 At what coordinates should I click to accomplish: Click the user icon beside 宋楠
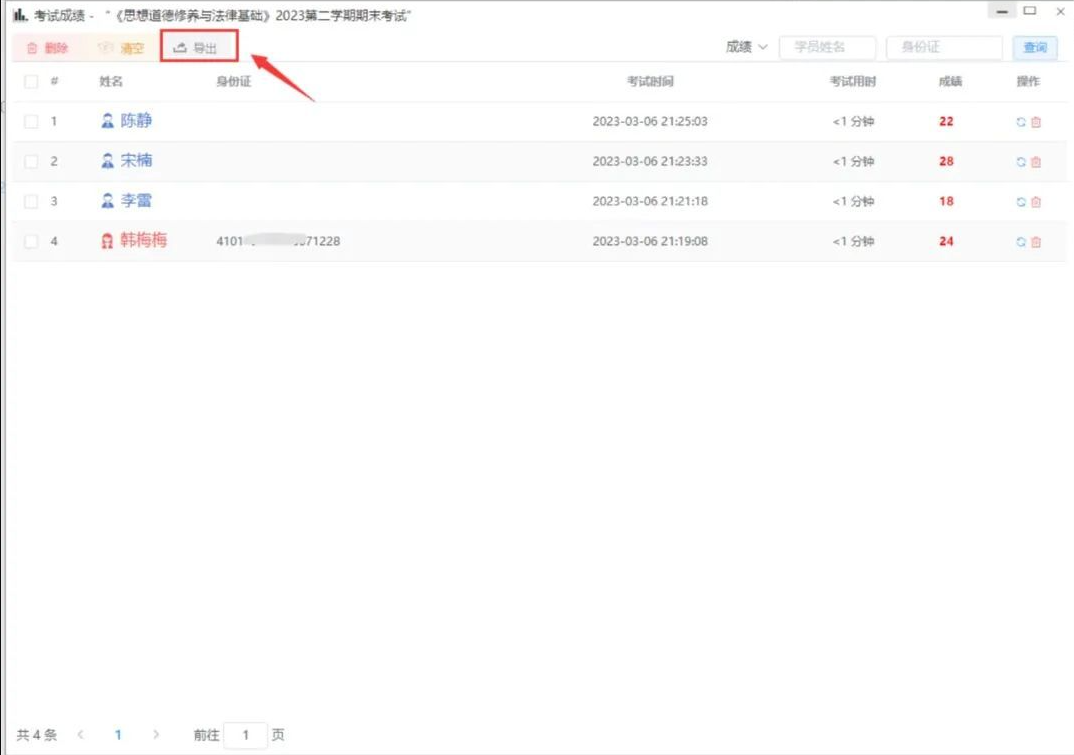click(108, 161)
